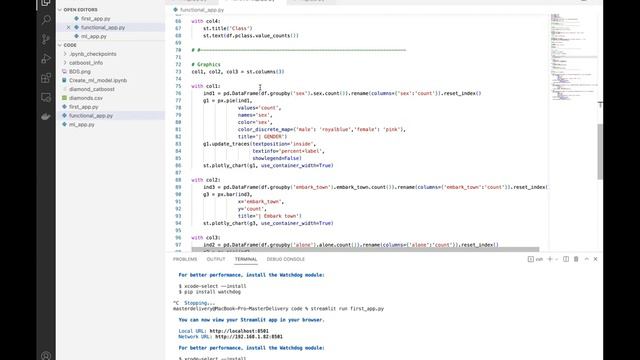This screenshot has width=640, height=360.
Task: Open the Search view in the activity bar
Action: (46, 20)
